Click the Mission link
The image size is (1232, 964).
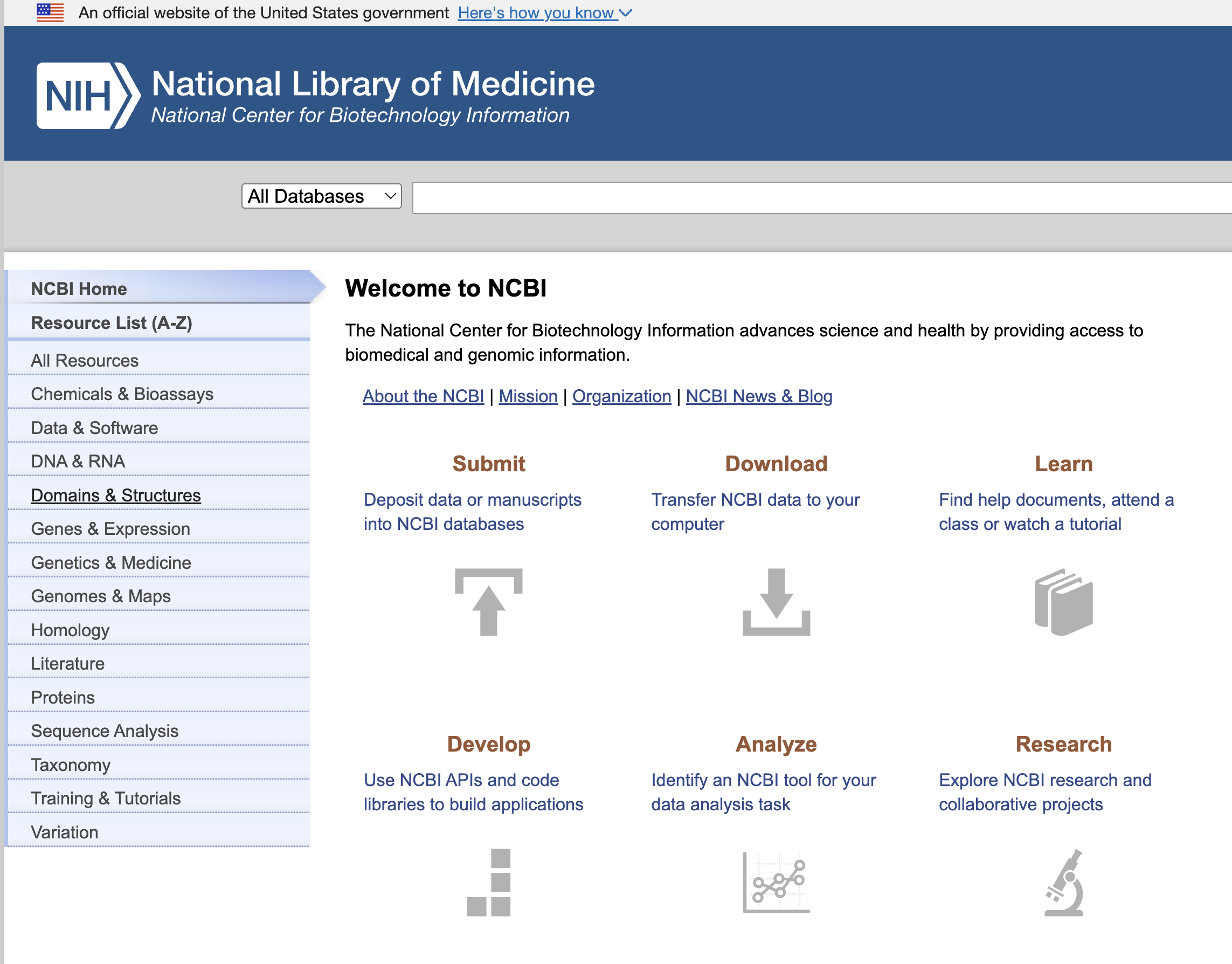pos(528,396)
